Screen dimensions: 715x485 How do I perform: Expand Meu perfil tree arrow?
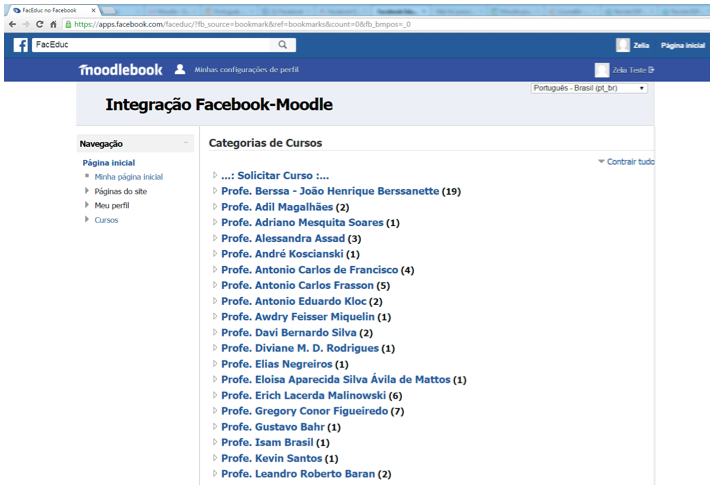click(x=87, y=205)
